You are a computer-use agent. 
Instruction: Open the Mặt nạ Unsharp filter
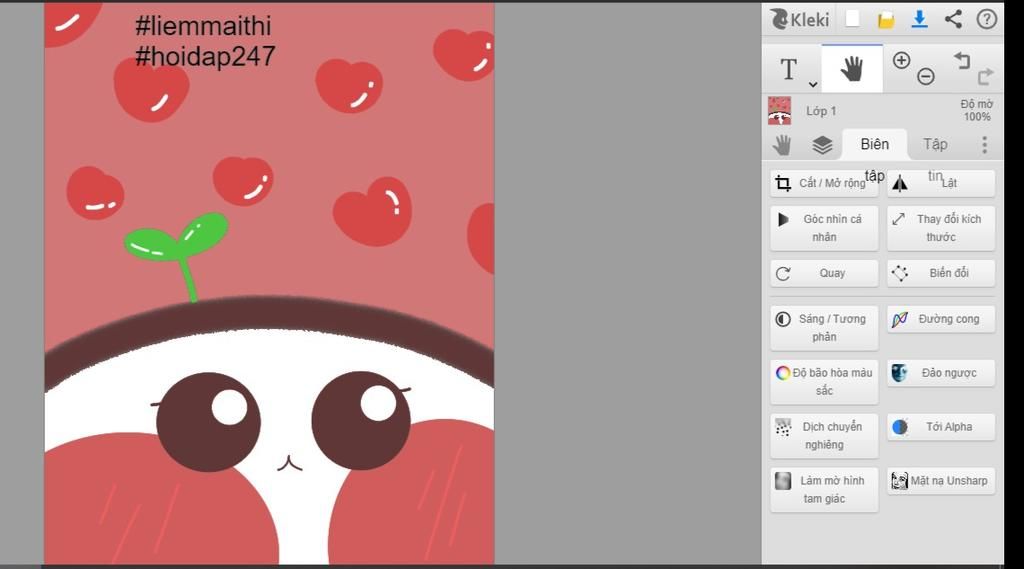[940, 481]
